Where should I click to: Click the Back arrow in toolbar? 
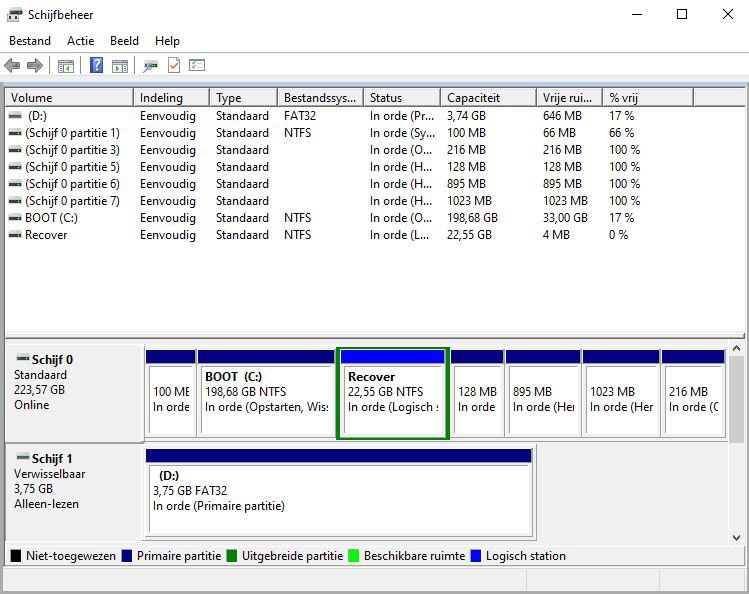[x=12, y=66]
